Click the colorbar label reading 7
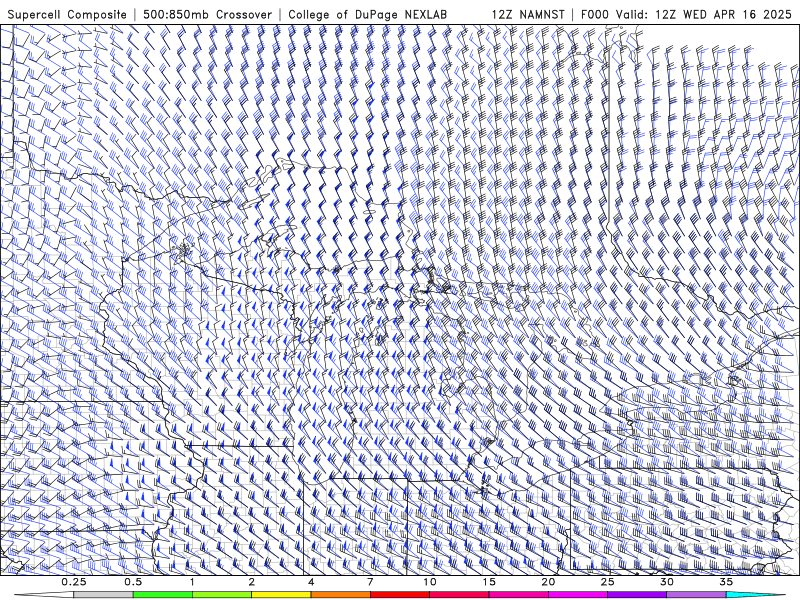 click(x=370, y=582)
